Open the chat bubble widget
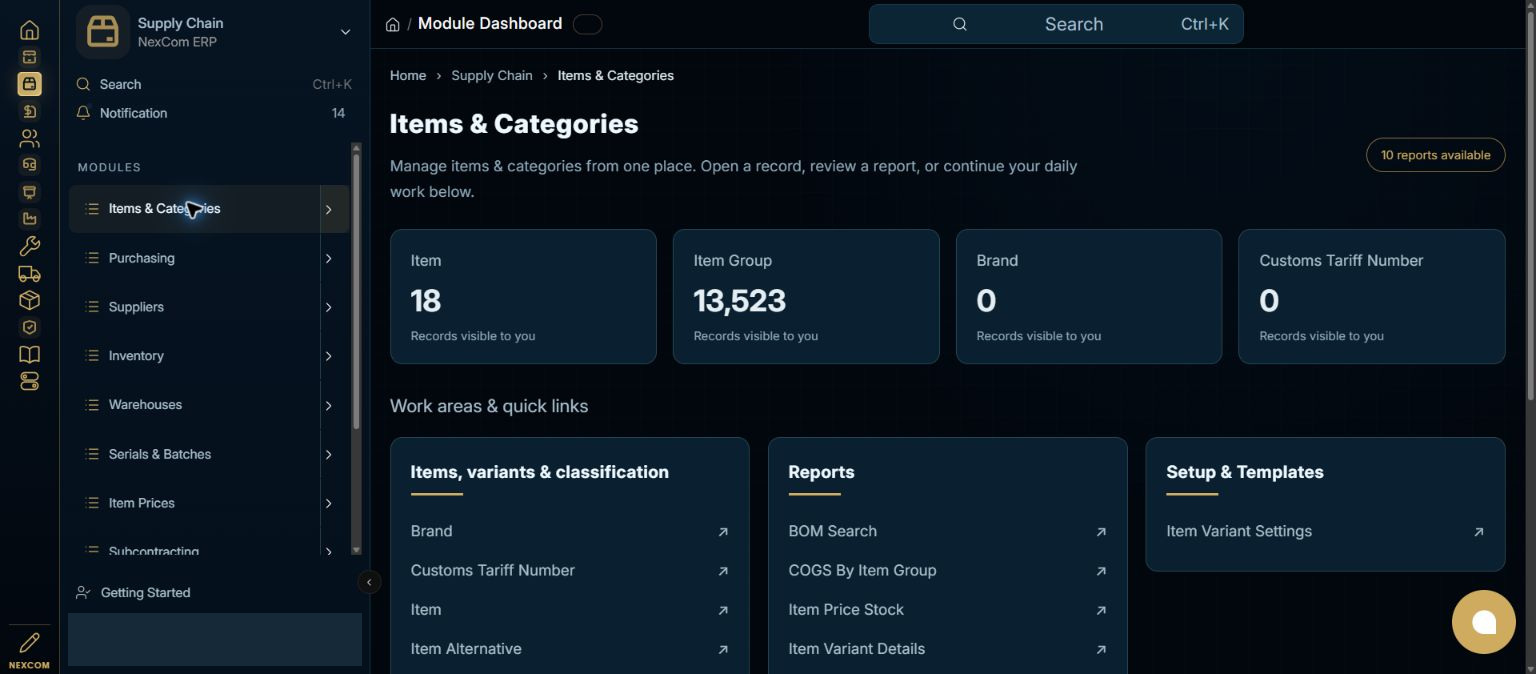Image resolution: width=1536 pixels, height=674 pixels. (x=1484, y=622)
